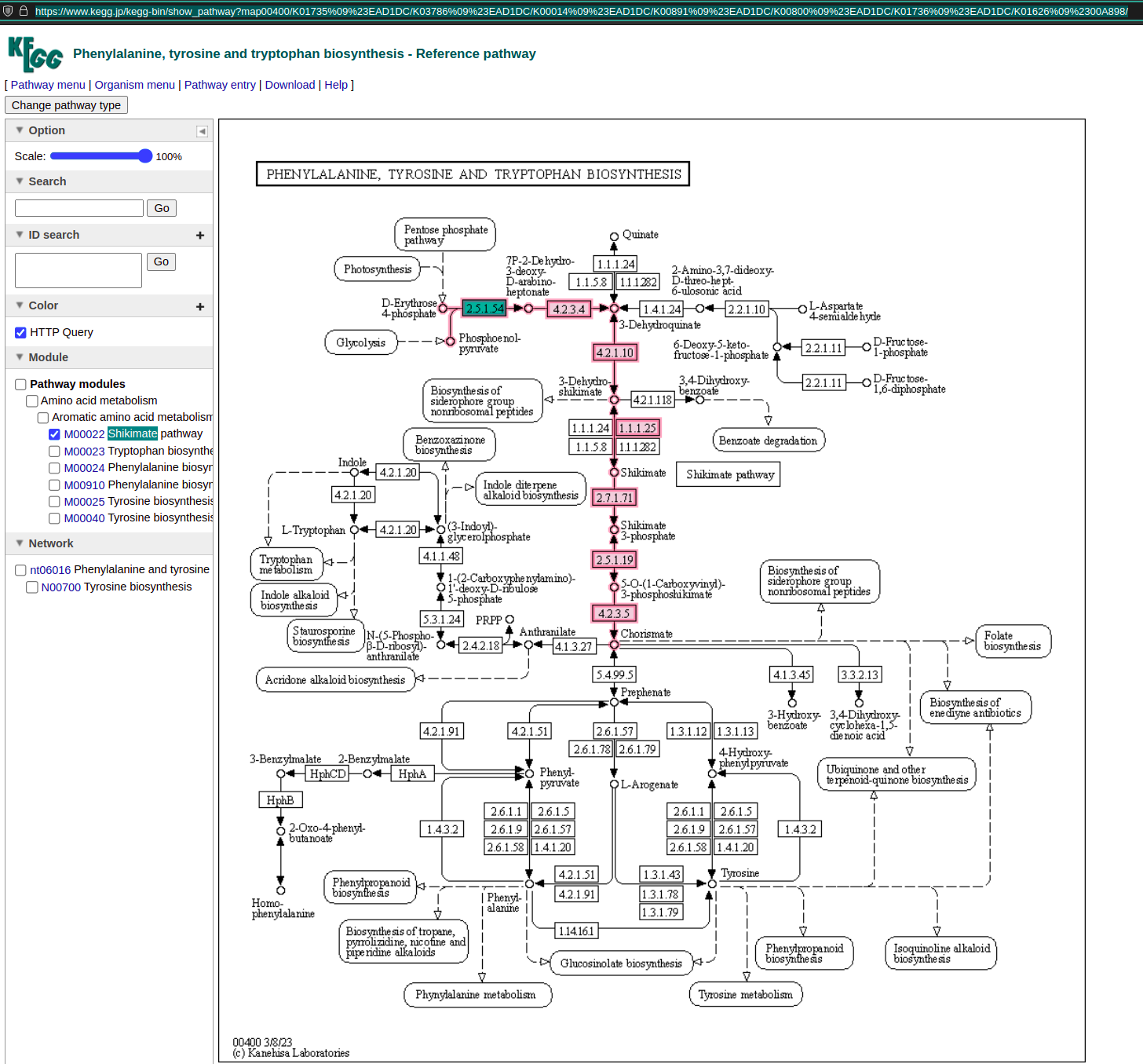Image resolution: width=1143 pixels, height=1064 pixels.
Task: Click the KEGG logo
Action: coord(35,54)
